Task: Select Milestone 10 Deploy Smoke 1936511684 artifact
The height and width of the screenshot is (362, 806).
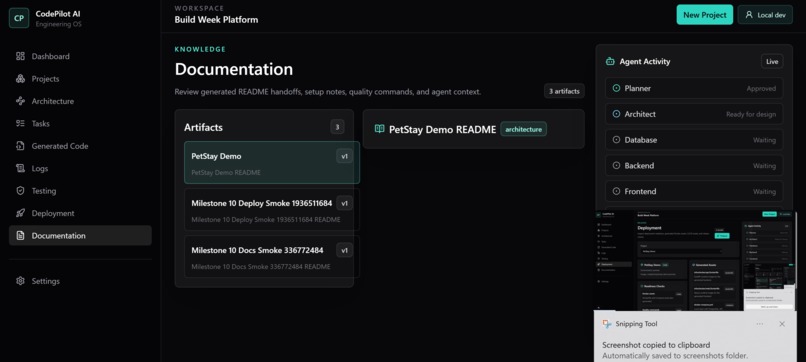Action: pyautogui.click(x=272, y=210)
